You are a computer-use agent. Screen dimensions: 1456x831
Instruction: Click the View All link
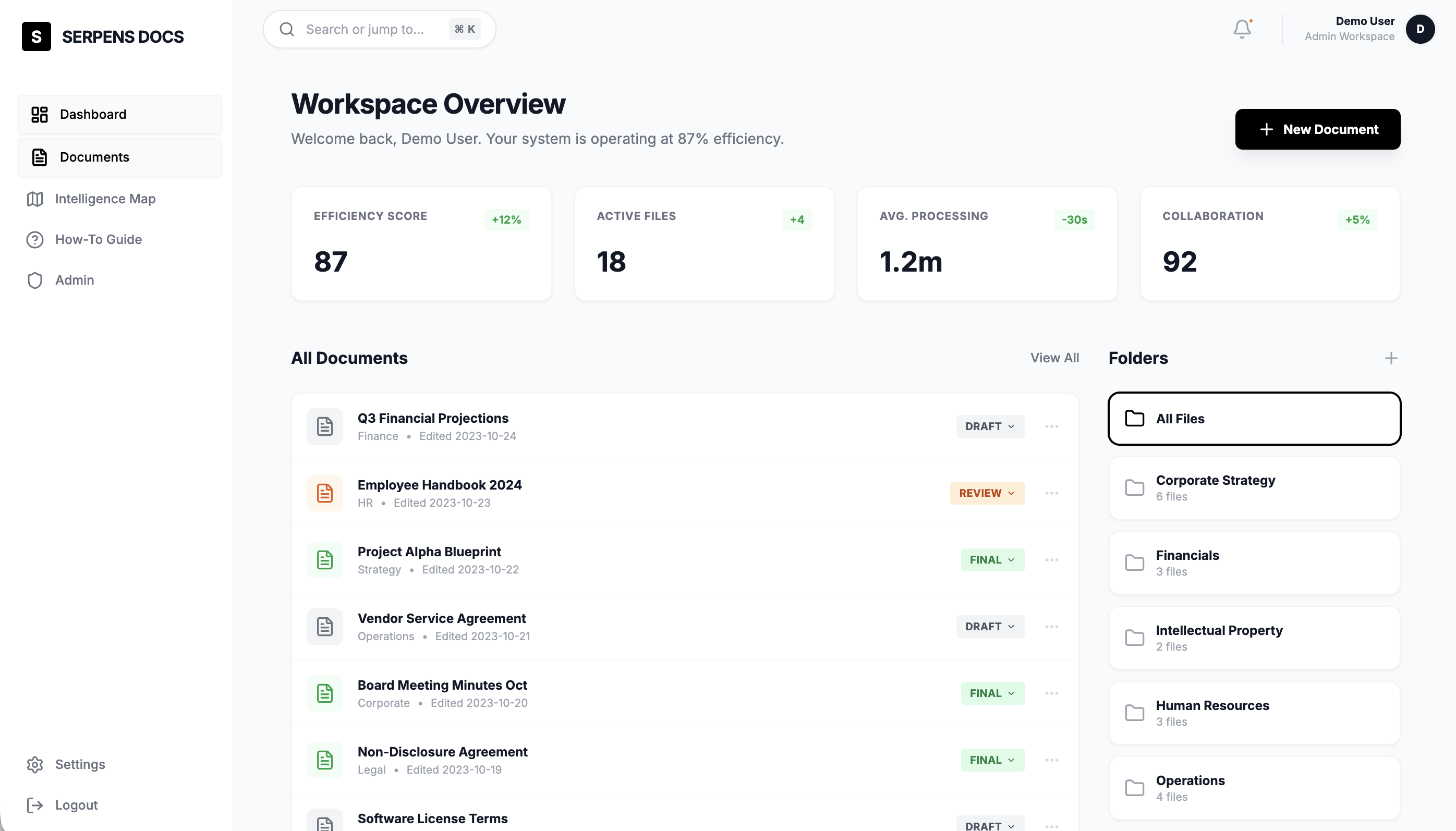pyautogui.click(x=1053, y=358)
